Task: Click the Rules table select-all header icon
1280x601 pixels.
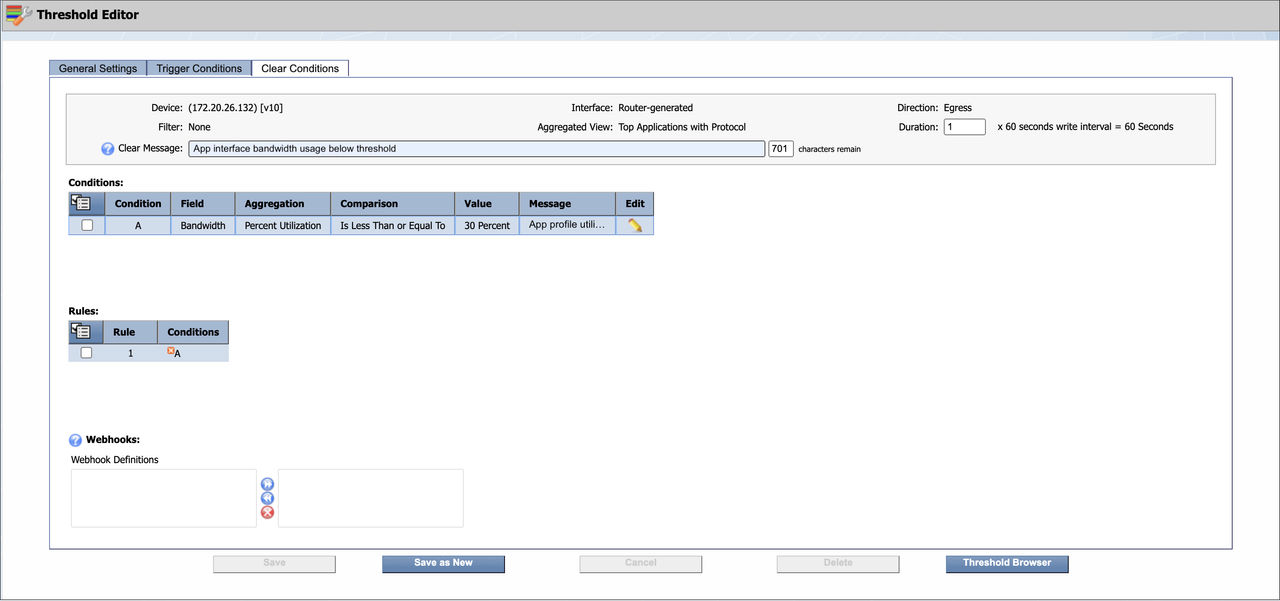Action: click(x=81, y=332)
